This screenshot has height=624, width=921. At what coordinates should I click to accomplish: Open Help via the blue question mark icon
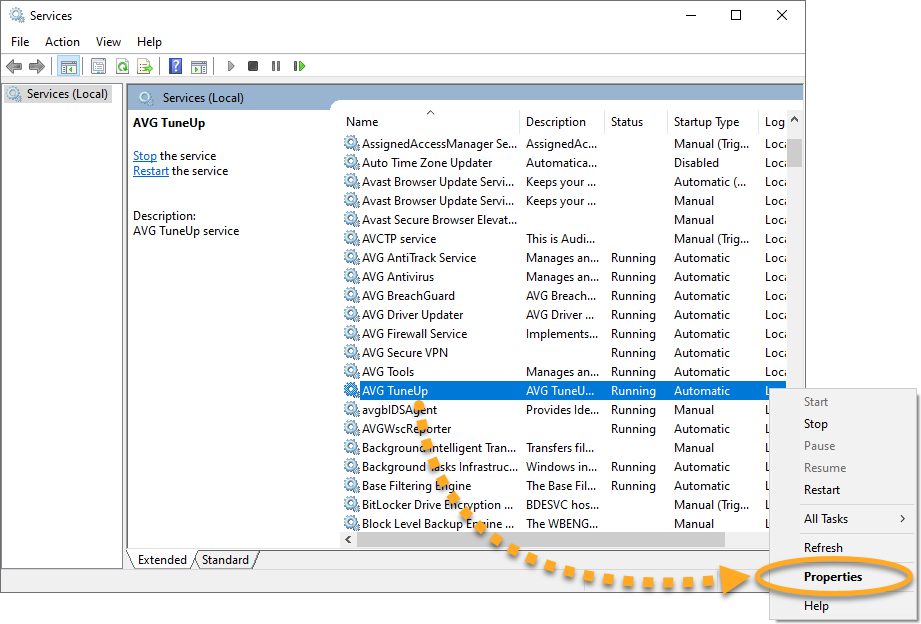point(176,66)
